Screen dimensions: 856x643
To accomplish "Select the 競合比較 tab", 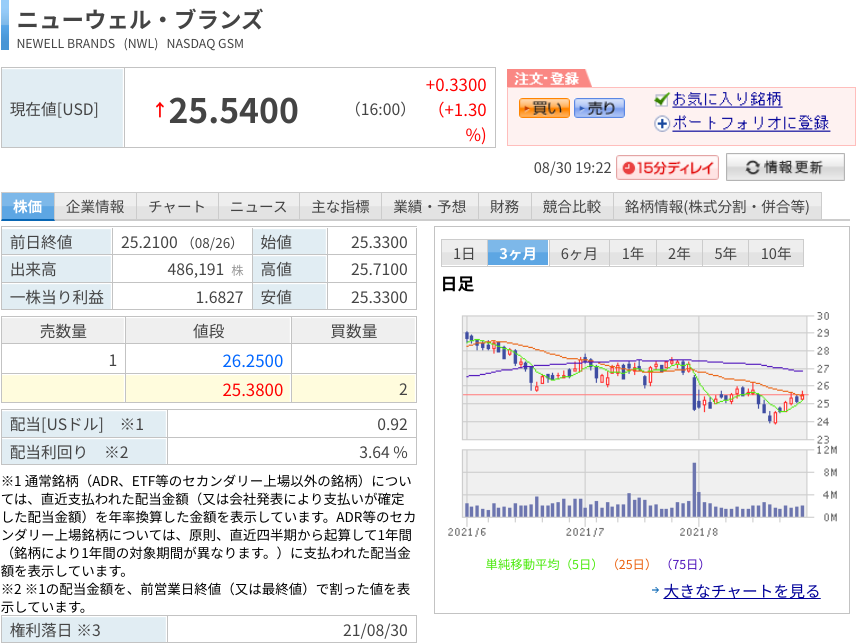I will [572, 206].
